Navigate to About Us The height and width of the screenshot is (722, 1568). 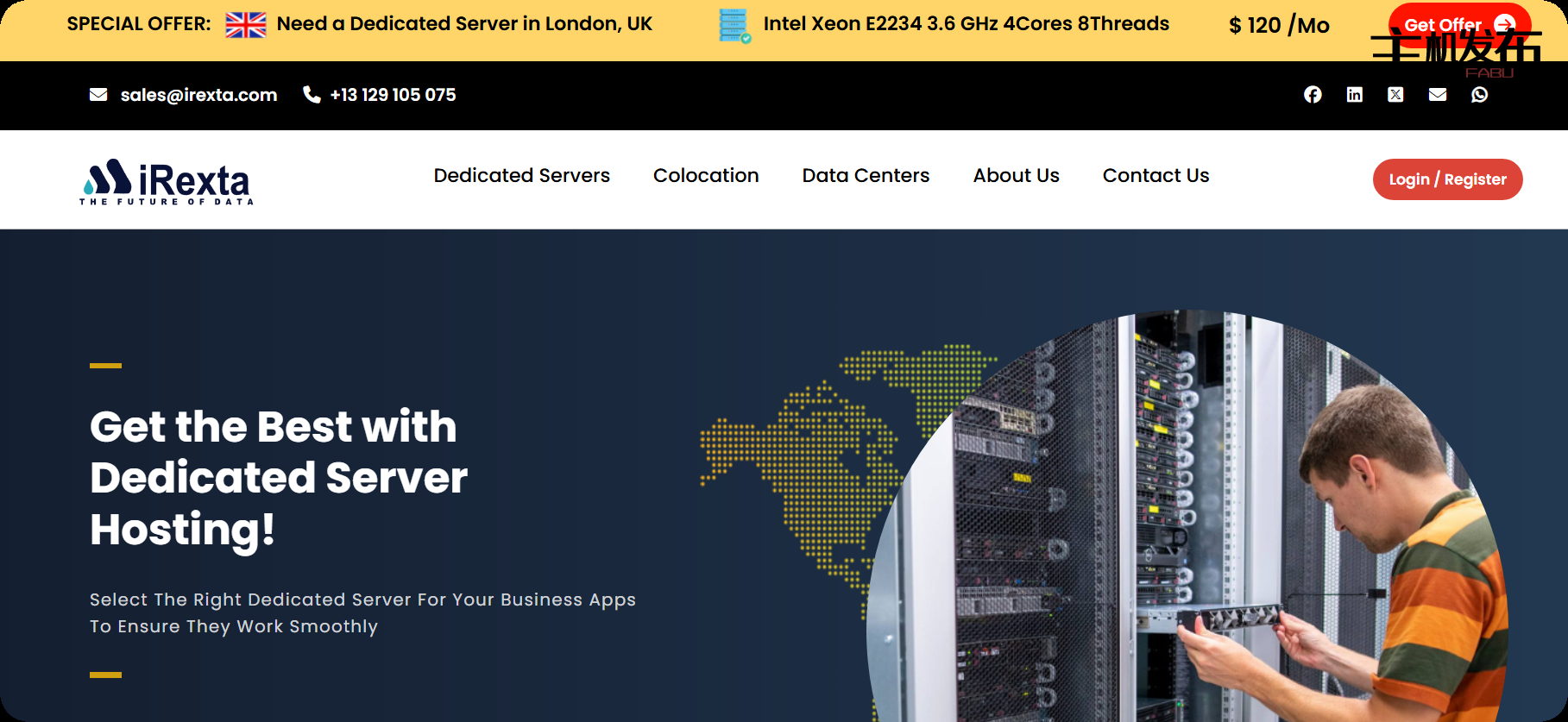point(1016,176)
